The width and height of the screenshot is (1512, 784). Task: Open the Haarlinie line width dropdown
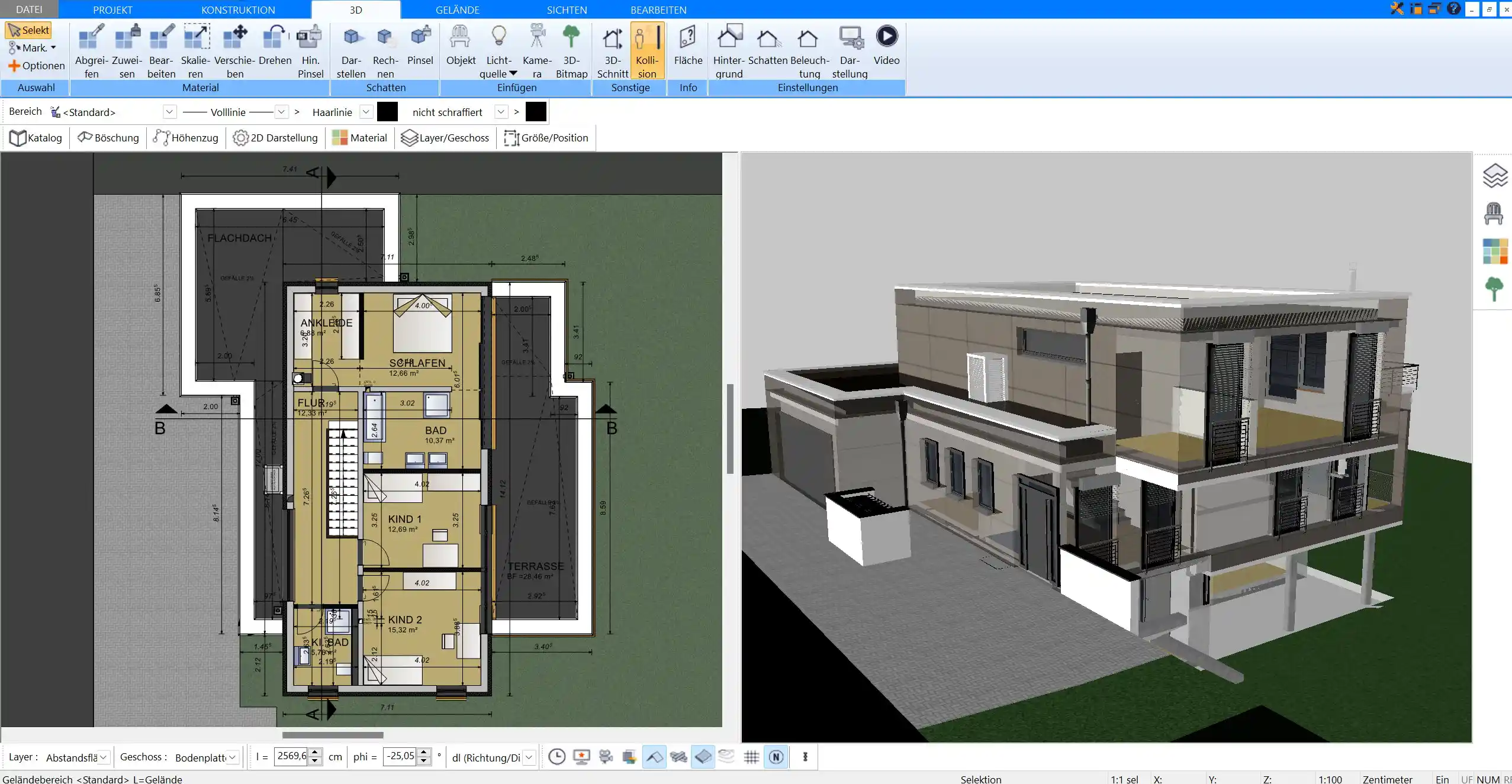click(366, 112)
